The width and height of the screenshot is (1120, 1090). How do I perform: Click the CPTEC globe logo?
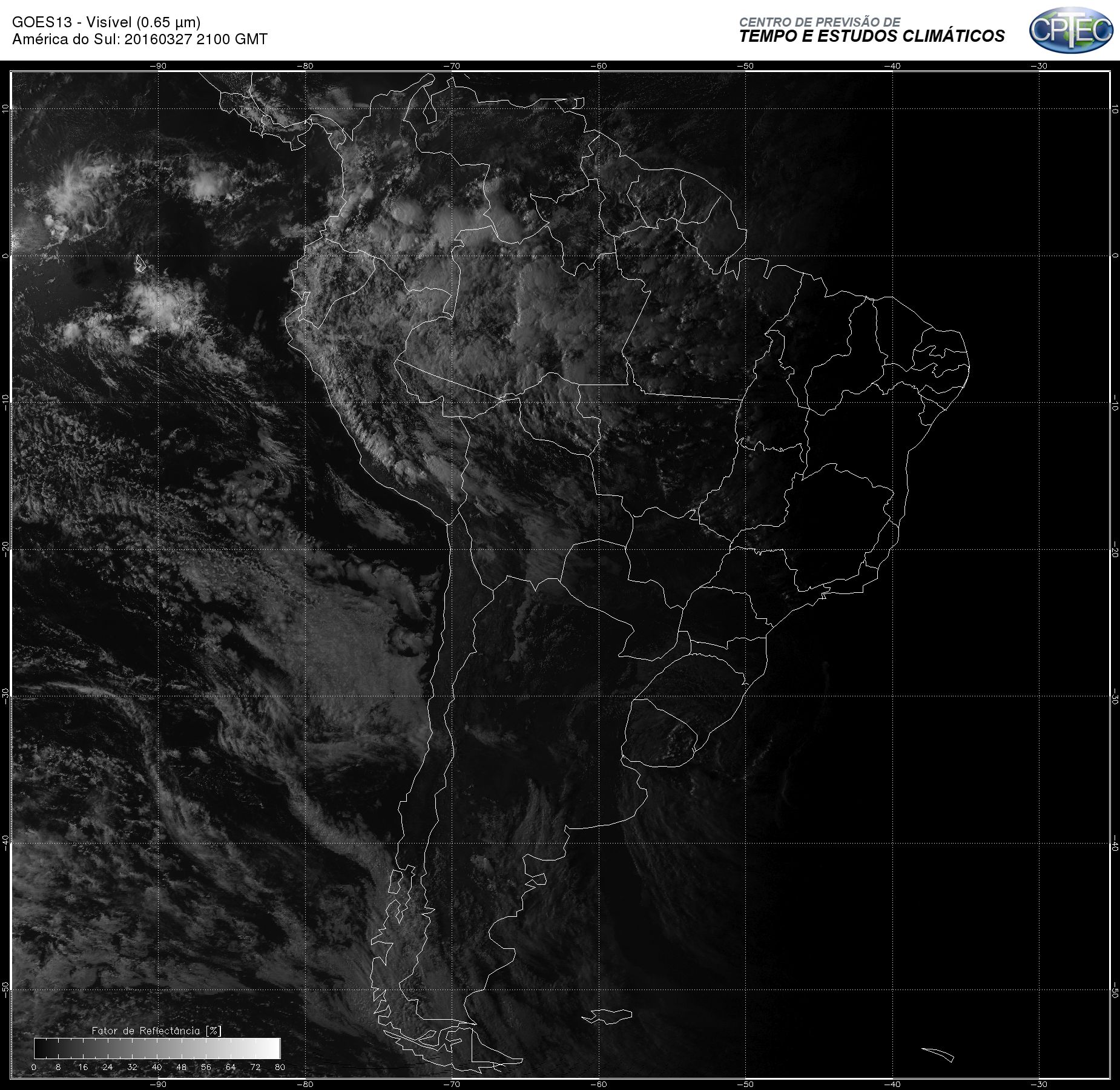point(1071,30)
